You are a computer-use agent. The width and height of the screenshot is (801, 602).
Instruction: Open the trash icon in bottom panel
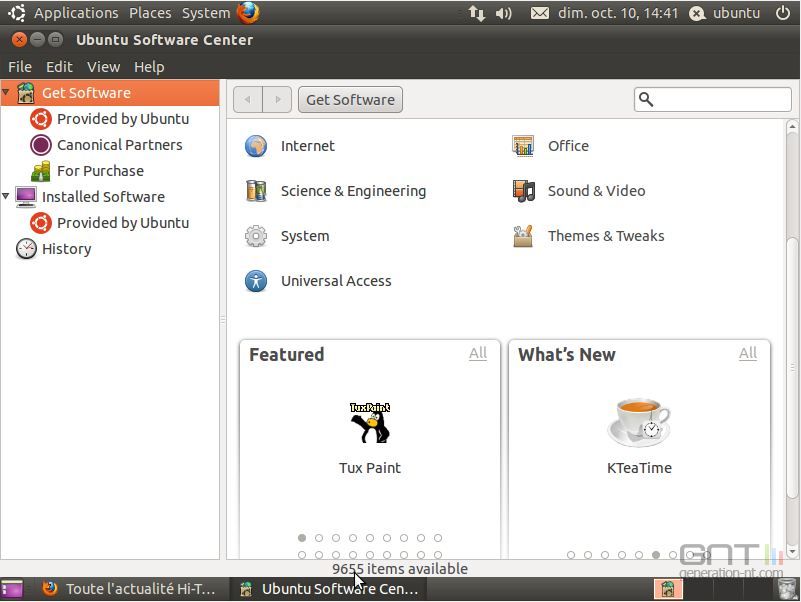pyautogui.click(x=787, y=589)
